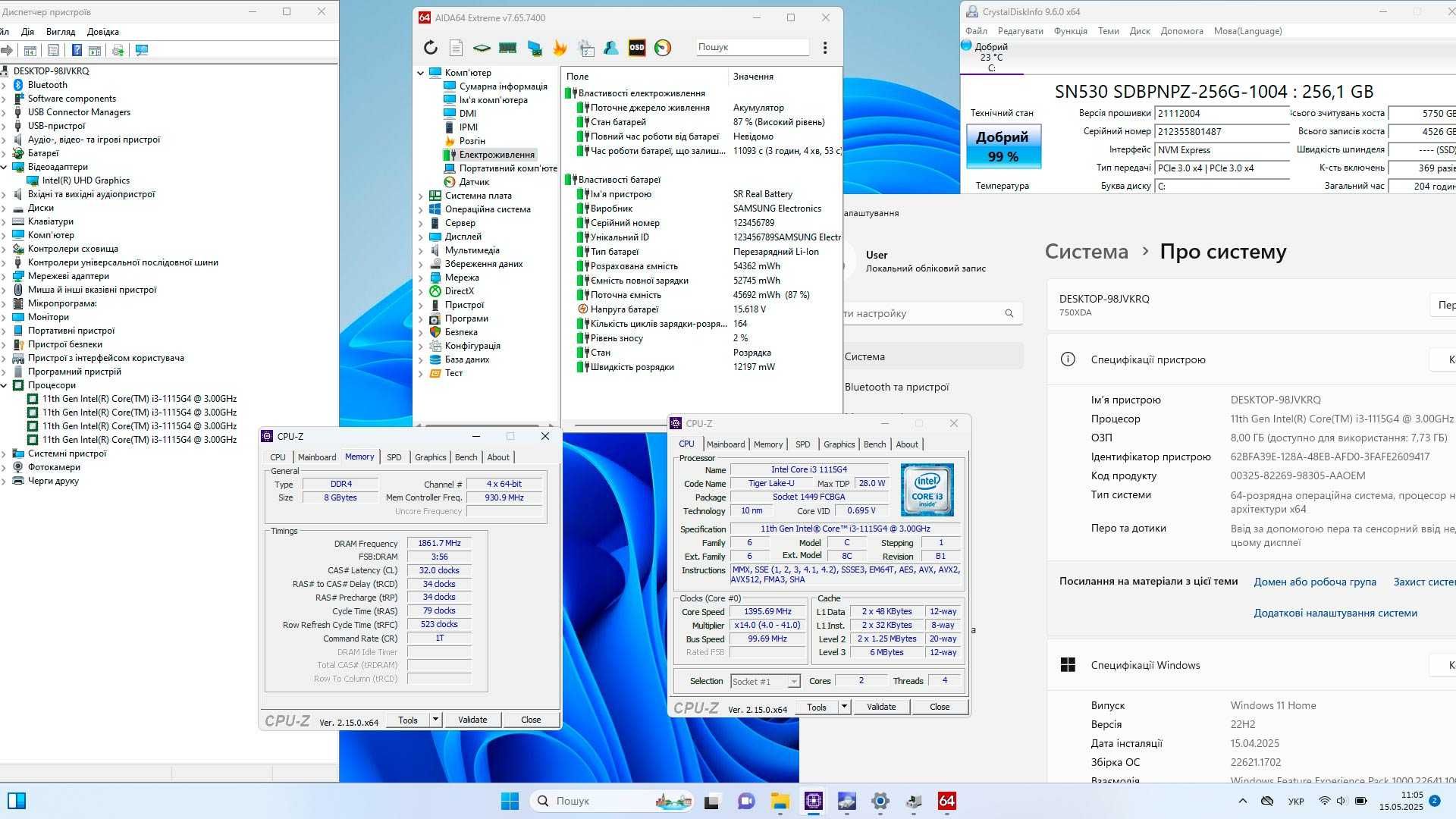This screenshot has height=819, width=1456.
Task: Click the Wi-Fi tray icon
Action: [1324, 801]
